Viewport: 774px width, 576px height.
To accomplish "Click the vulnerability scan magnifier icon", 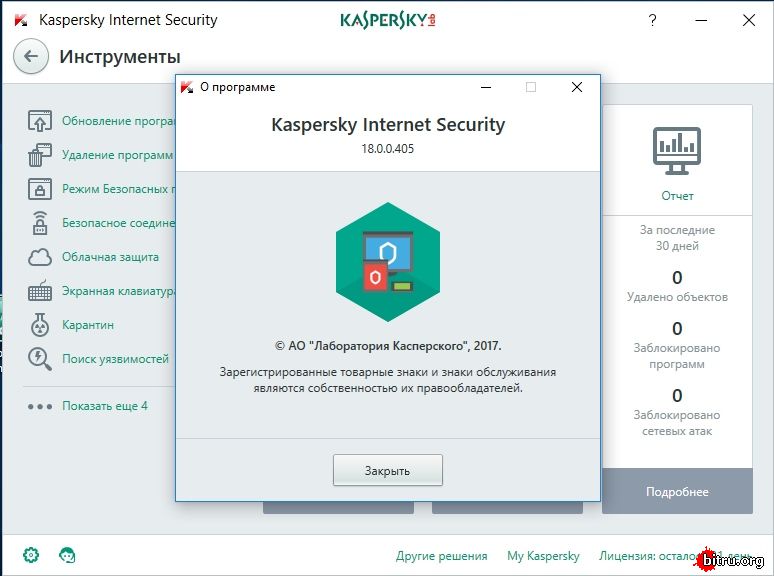I will coord(39,359).
